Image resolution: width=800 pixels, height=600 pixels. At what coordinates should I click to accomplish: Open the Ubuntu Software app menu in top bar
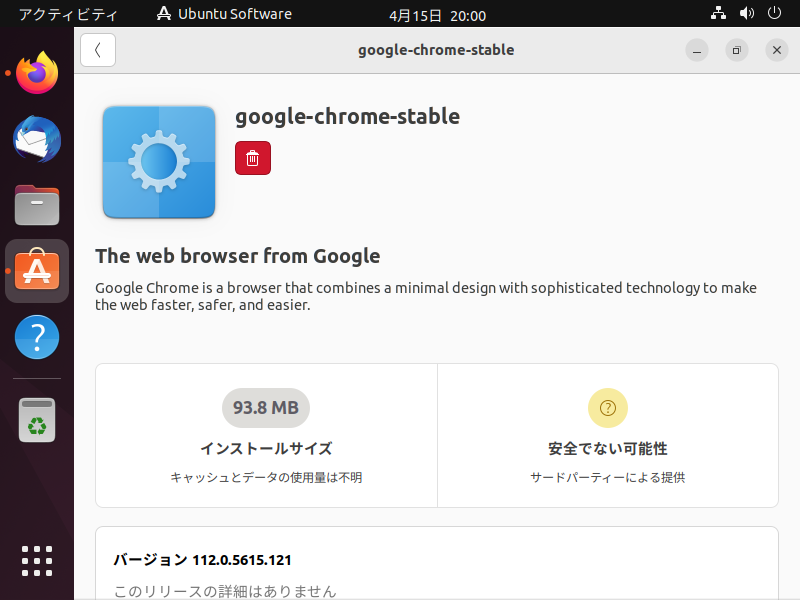224,14
